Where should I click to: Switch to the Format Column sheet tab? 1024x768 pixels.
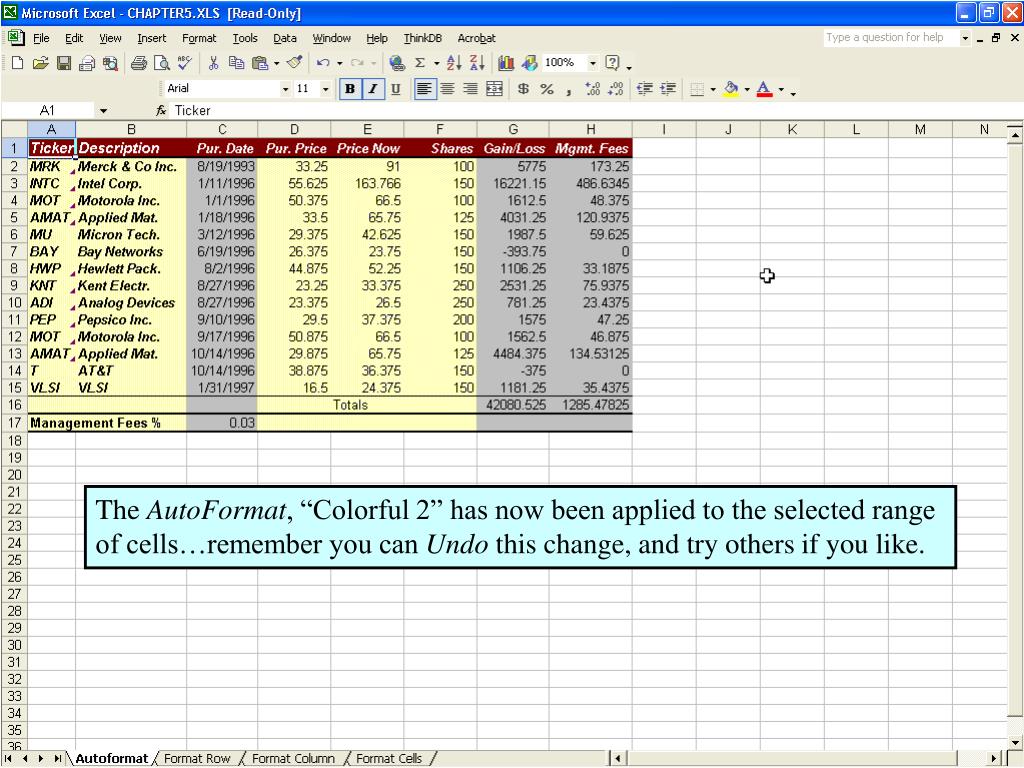click(x=293, y=759)
